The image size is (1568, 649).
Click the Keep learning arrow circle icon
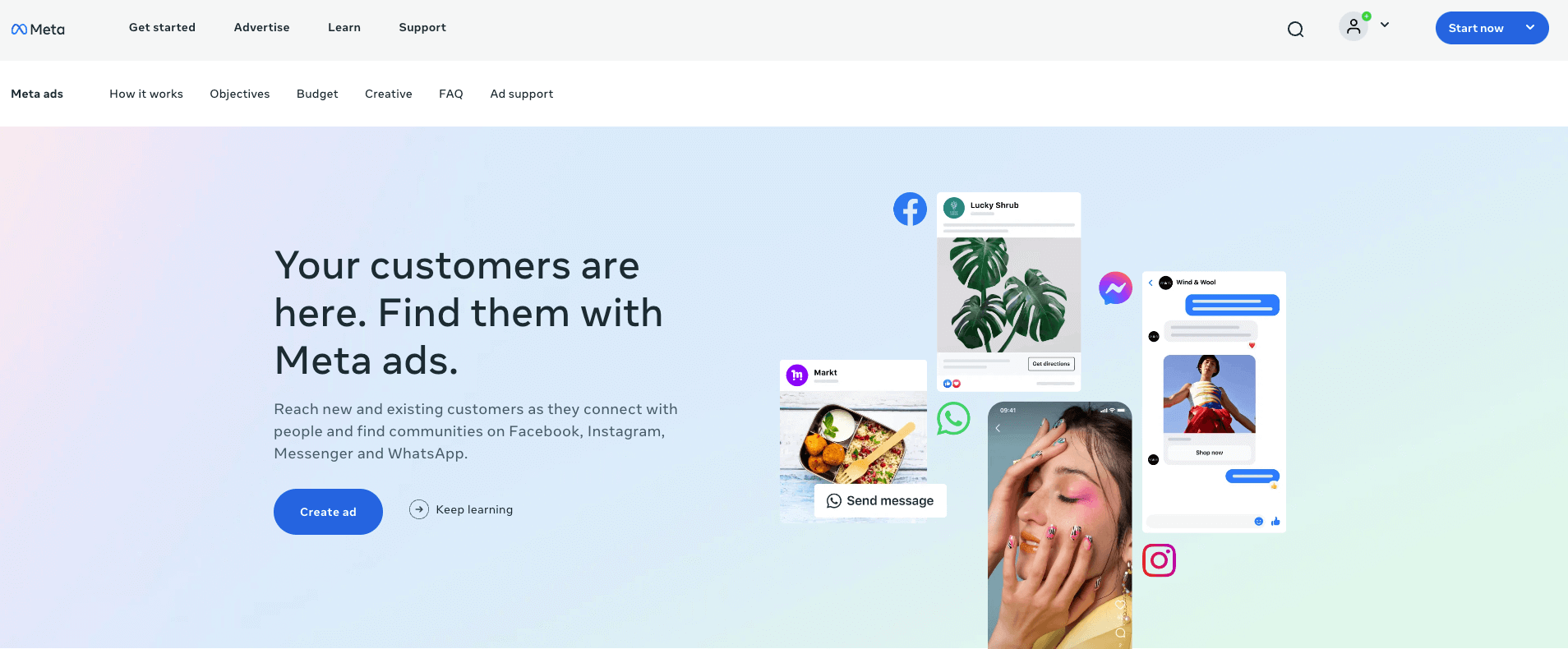[419, 509]
